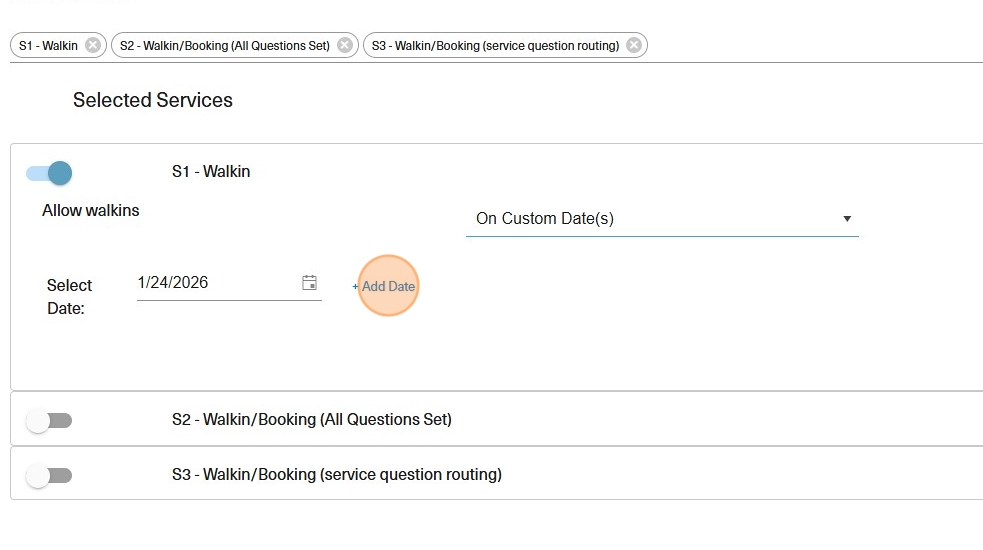The image size is (983, 550).
Task: Enable the S3 - Walkin/Booking toggle switch
Action: pyautogui.click(x=49, y=476)
